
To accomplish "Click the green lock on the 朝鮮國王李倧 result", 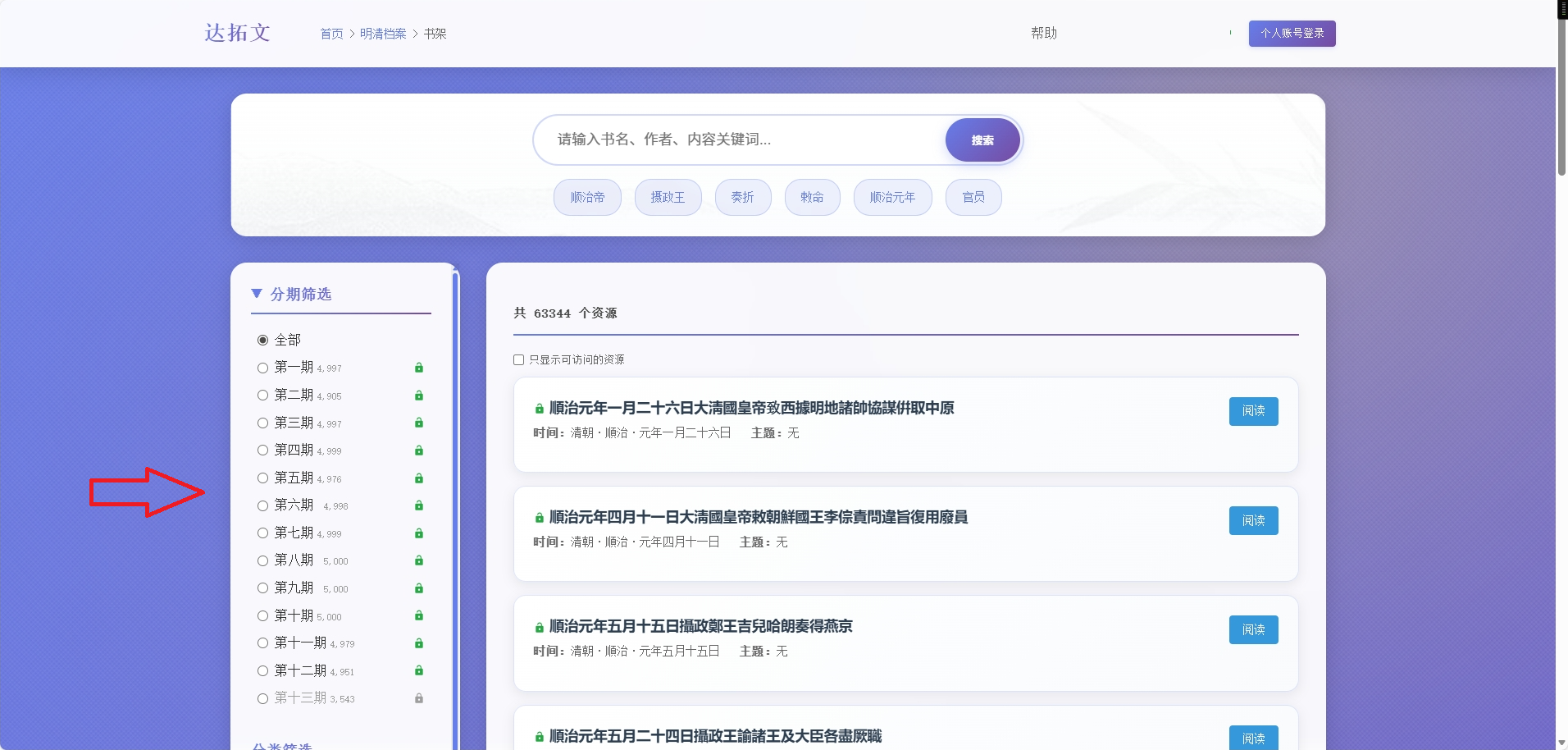I will click(539, 517).
